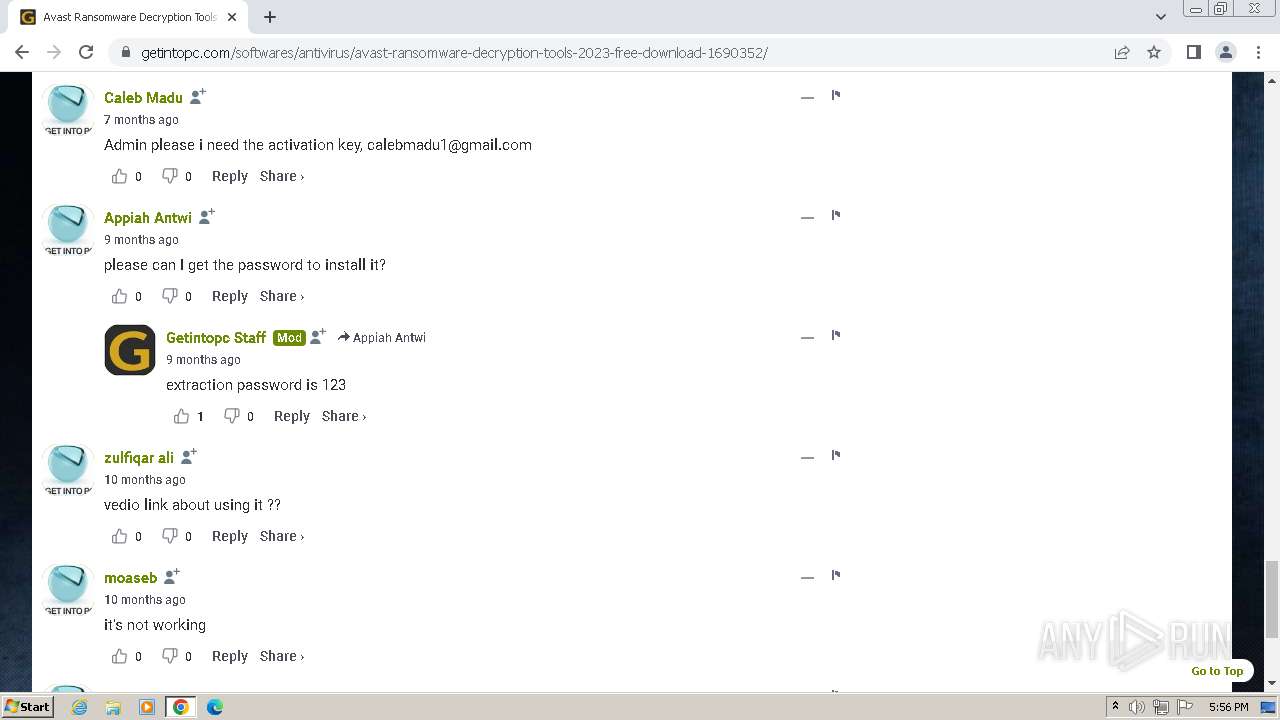Screen dimensions: 1280x720
Task: Collapse the Getintopc Staff reply
Action: point(807,337)
